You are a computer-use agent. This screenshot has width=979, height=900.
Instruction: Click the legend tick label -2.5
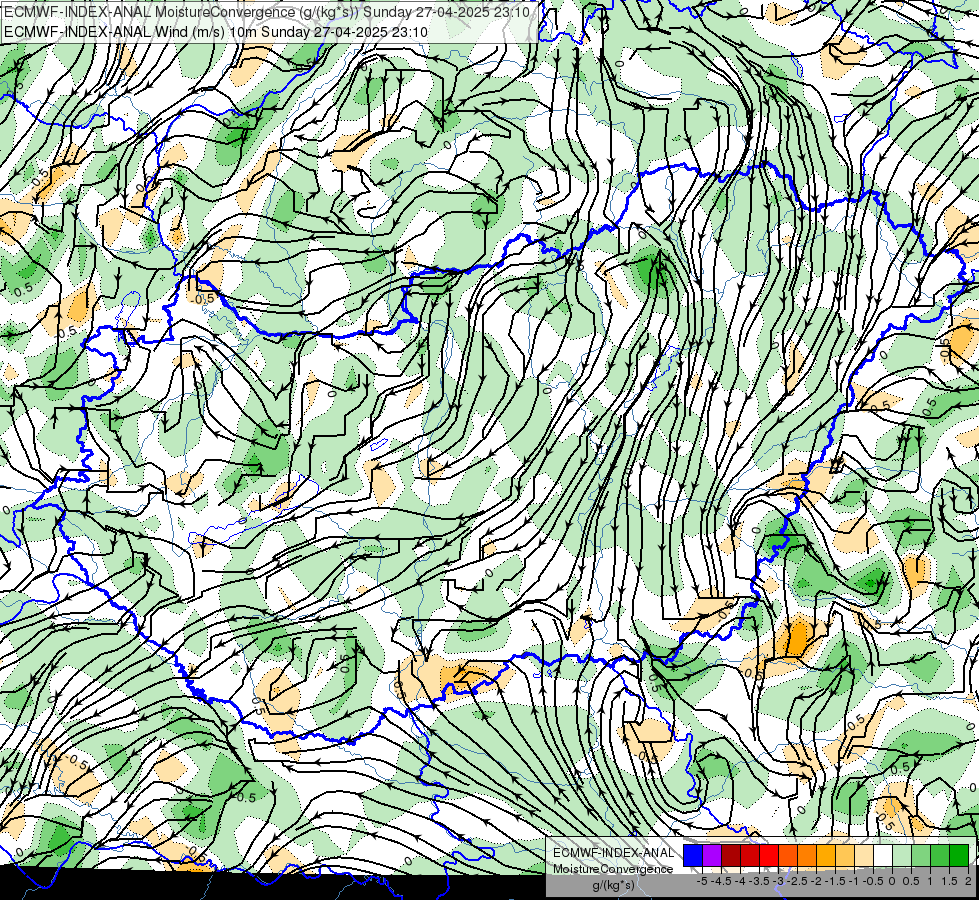[797, 881]
